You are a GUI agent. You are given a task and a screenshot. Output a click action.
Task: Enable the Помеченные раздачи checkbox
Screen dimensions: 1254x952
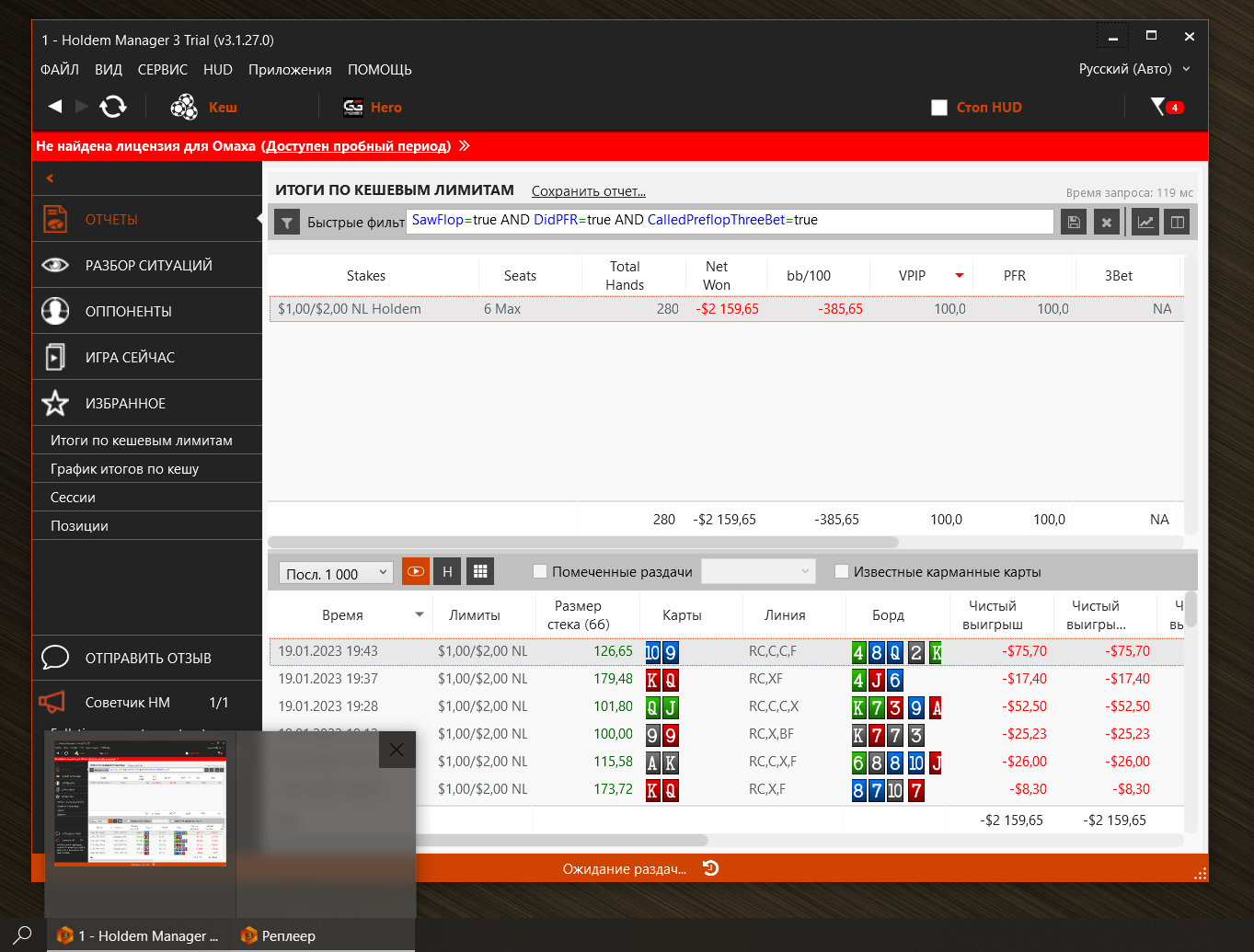(x=540, y=571)
